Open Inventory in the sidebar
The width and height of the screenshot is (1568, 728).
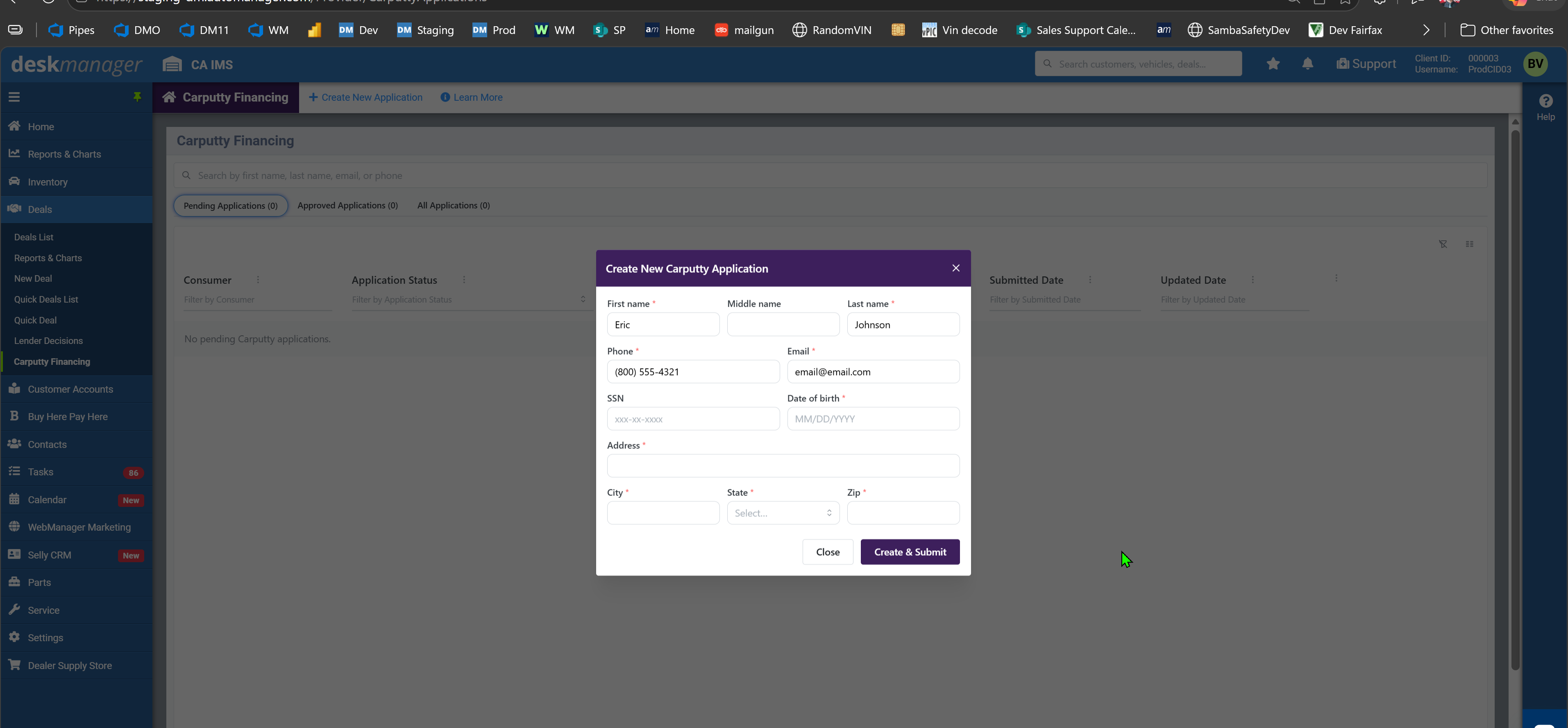click(77, 182)
